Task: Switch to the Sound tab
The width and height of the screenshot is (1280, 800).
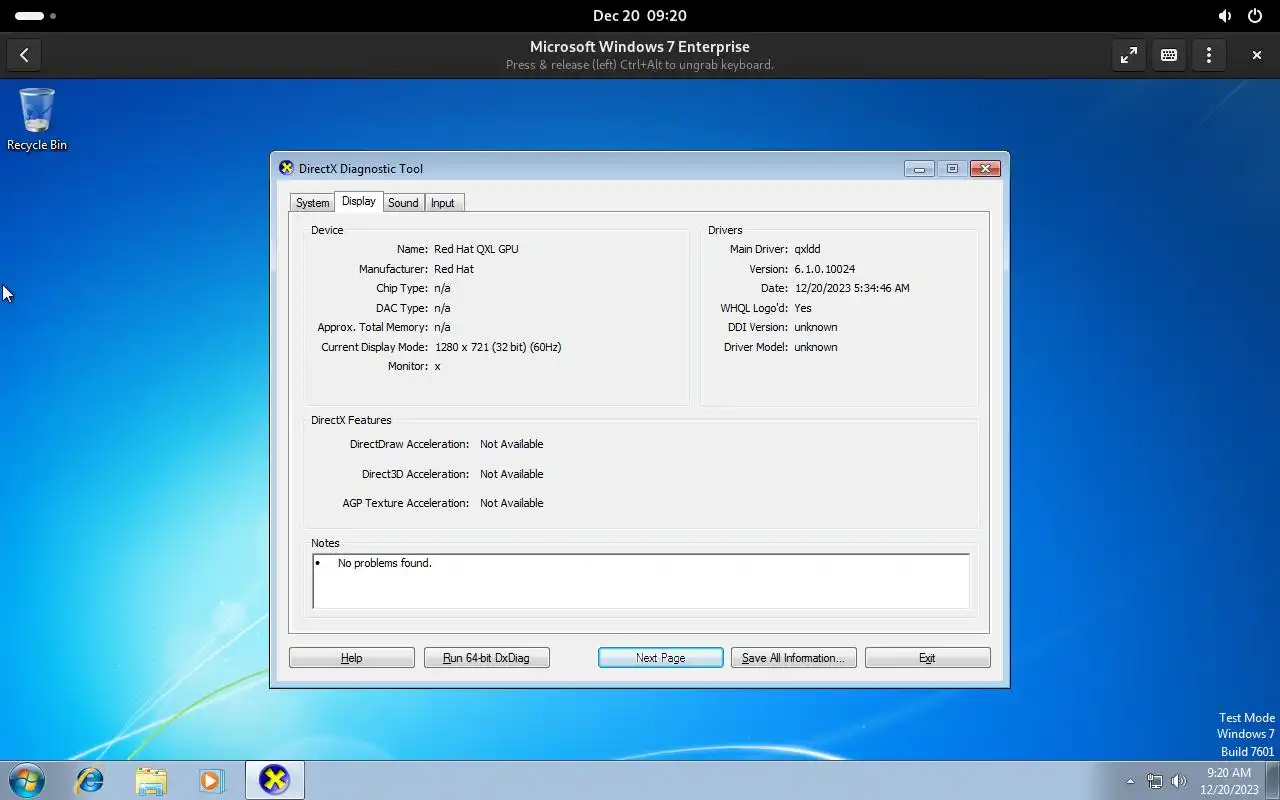Action: (x=403, y=203)
